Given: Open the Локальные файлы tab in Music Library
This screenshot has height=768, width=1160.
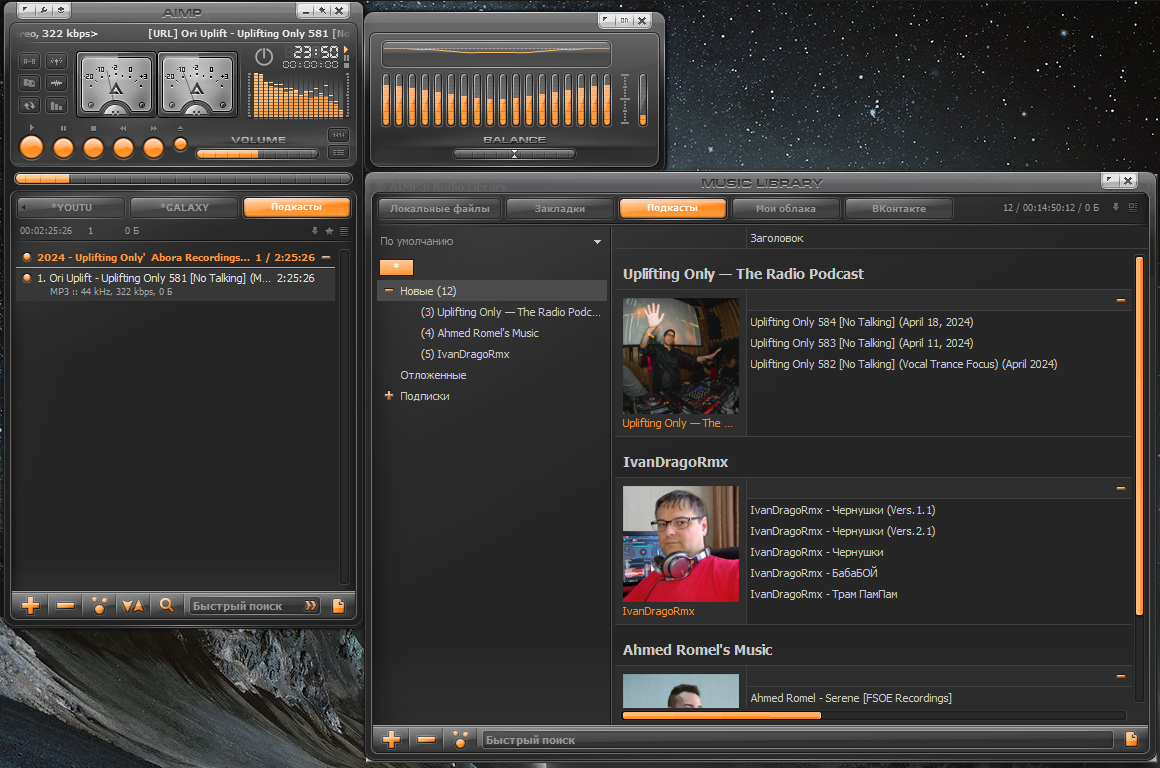Looking at the screenshot, I should click(x=439, y=209).
